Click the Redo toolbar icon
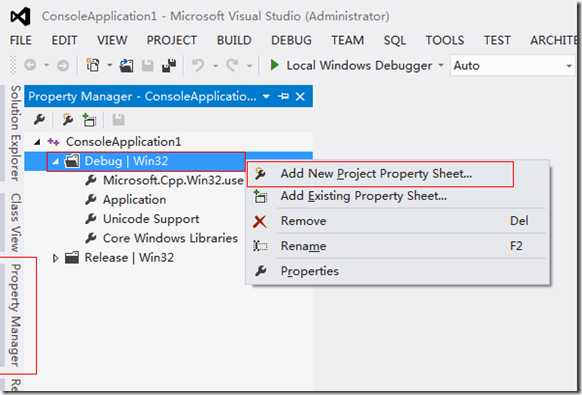 (x=233, y=66)
